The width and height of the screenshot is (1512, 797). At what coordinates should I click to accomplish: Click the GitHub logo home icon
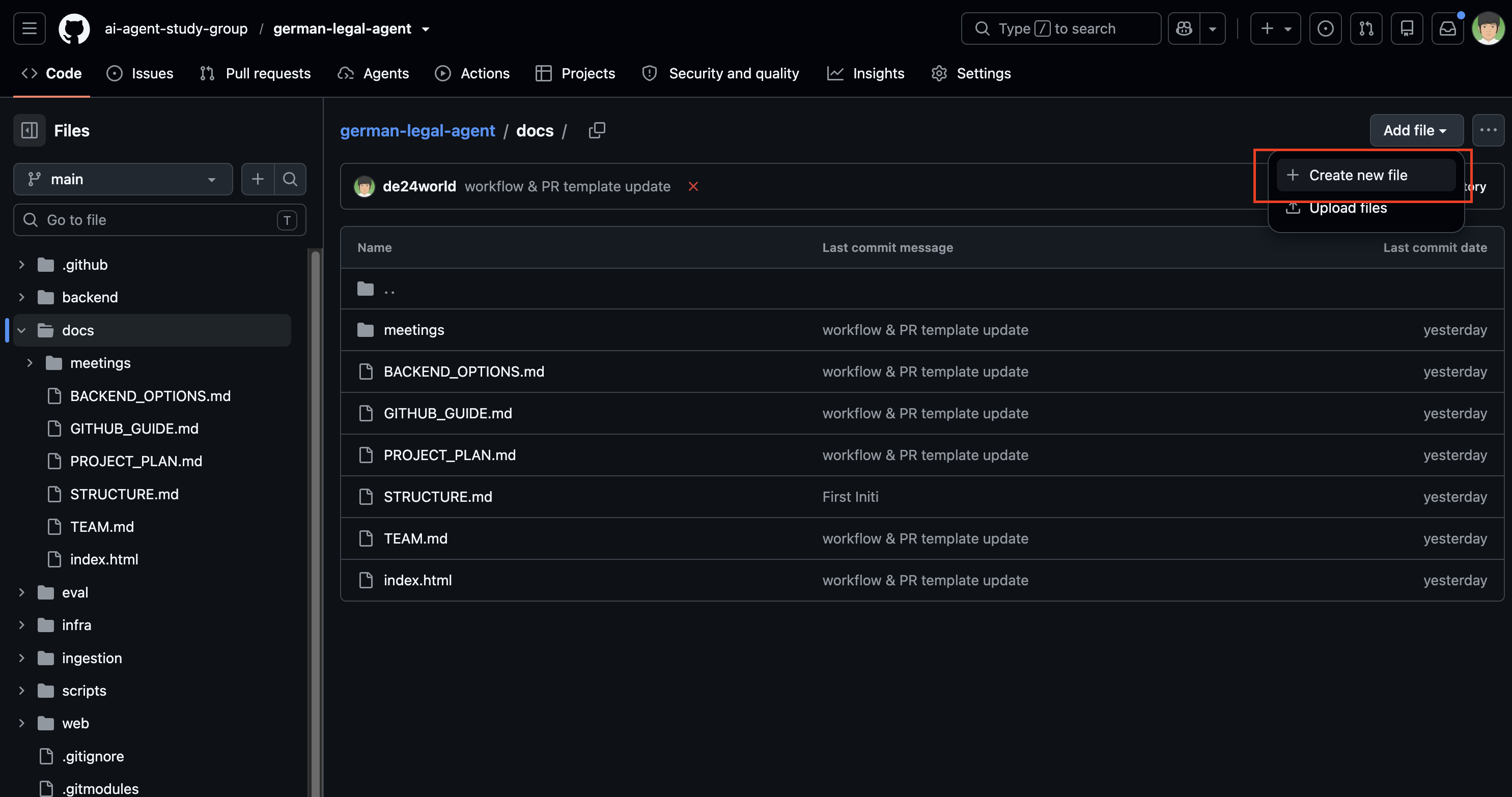point(74,28)
